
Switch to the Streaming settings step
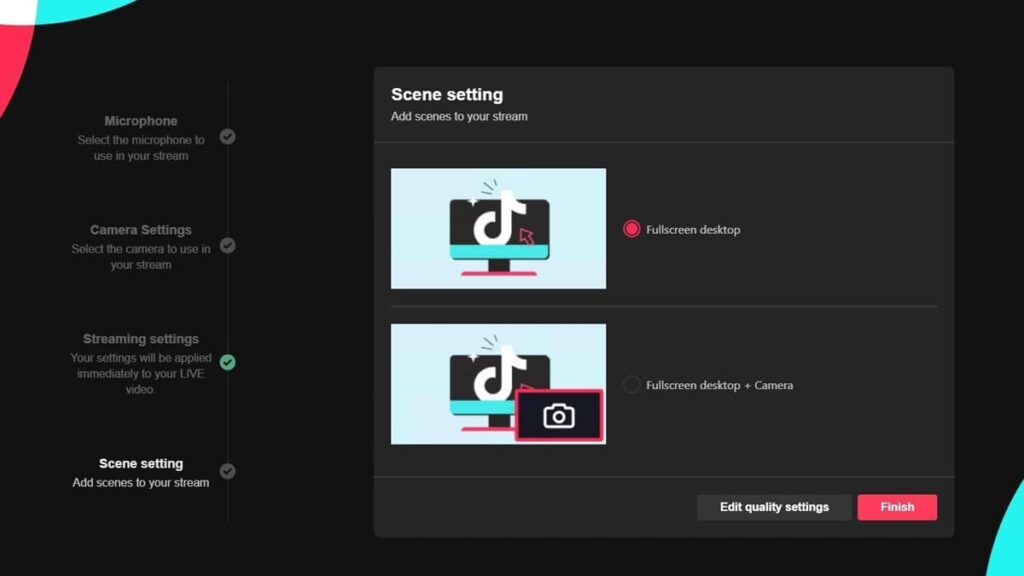point(141,339)
